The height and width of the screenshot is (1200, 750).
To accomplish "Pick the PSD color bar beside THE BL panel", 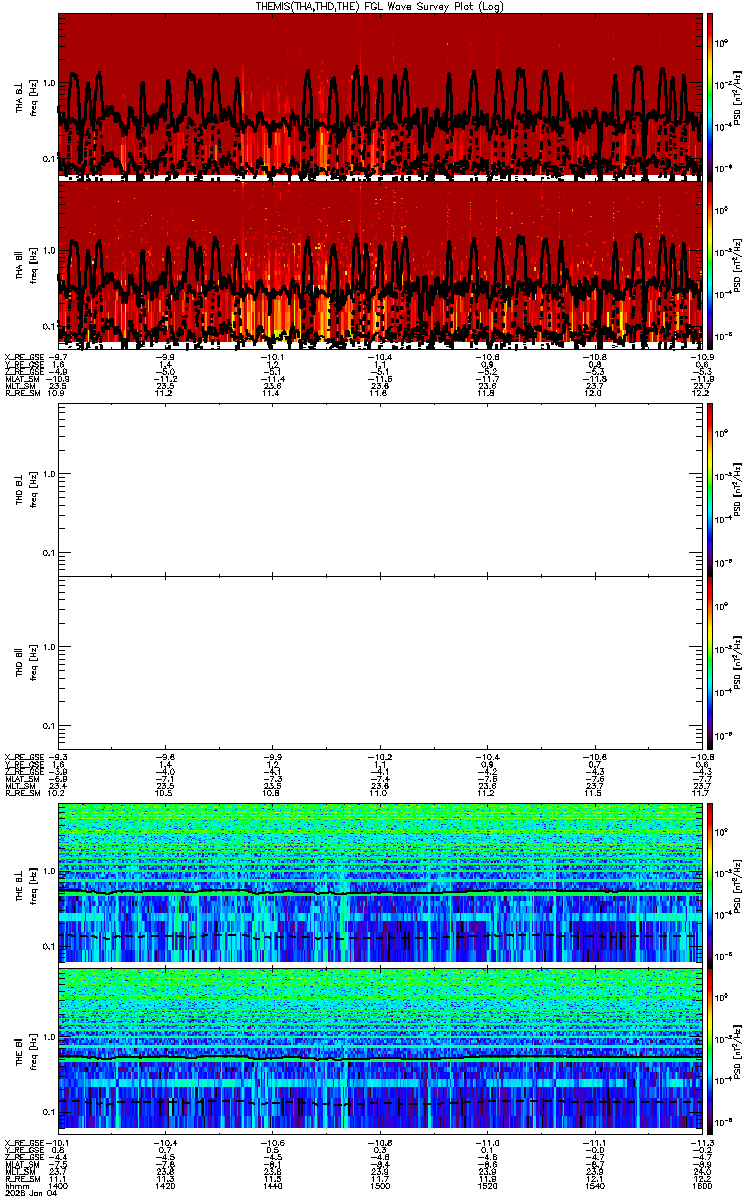I will click(x=710, y=882).
